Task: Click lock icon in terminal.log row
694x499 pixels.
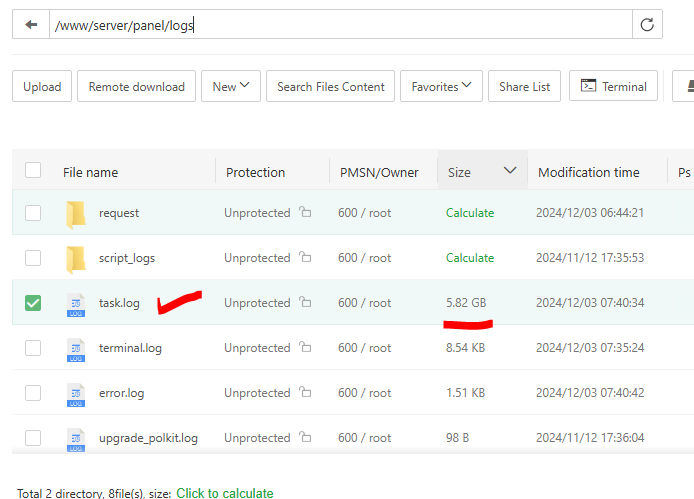Action: [x=305, y=347]
